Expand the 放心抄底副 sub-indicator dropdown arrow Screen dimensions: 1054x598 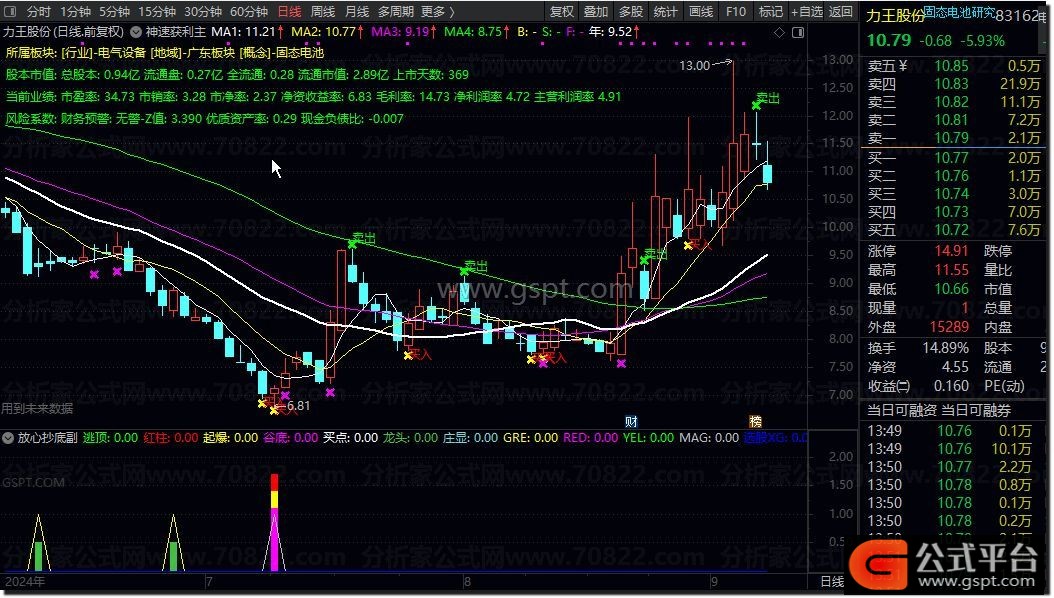tap(8, 438)
